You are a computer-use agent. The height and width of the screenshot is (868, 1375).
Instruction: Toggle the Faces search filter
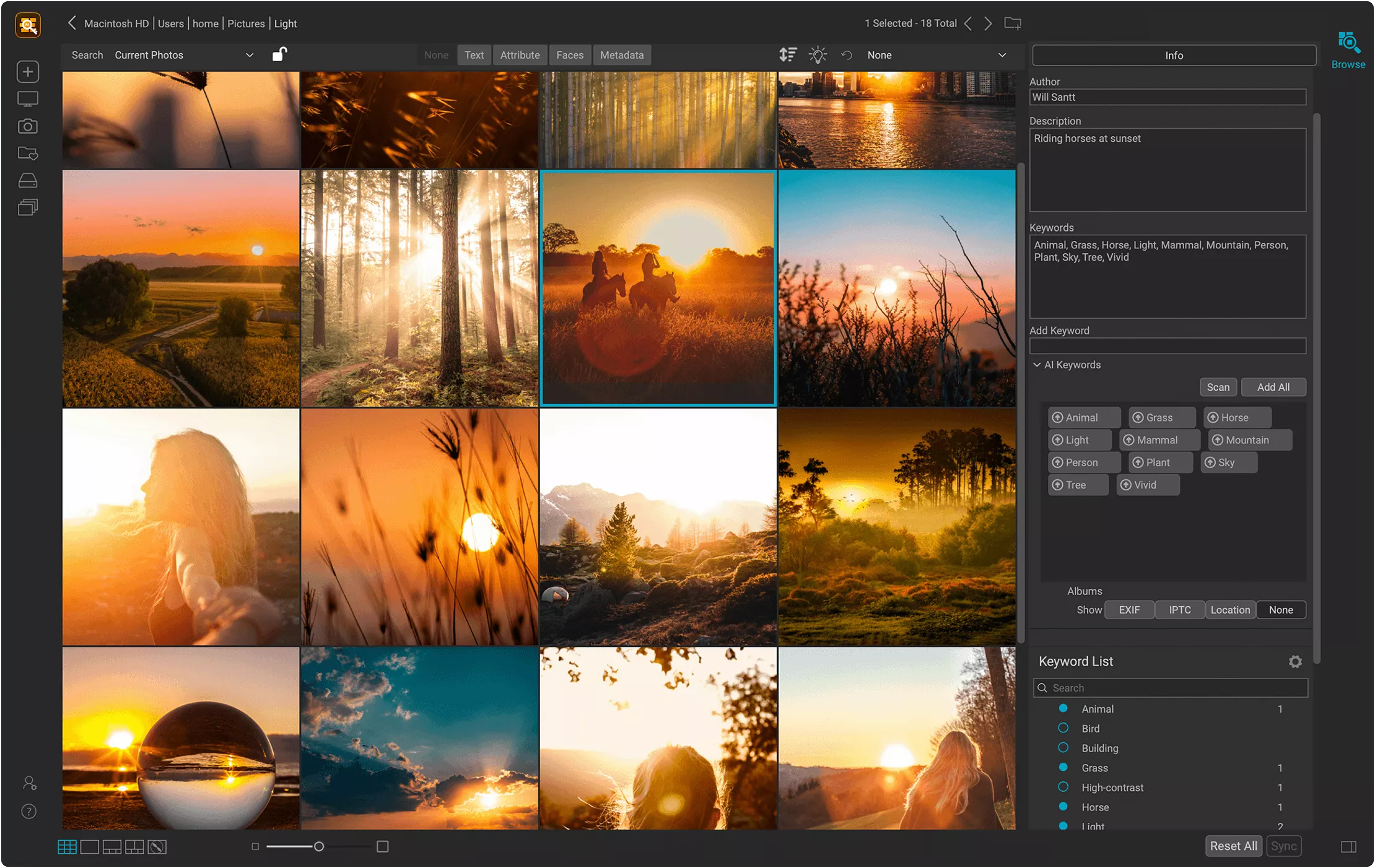(569, 55)
